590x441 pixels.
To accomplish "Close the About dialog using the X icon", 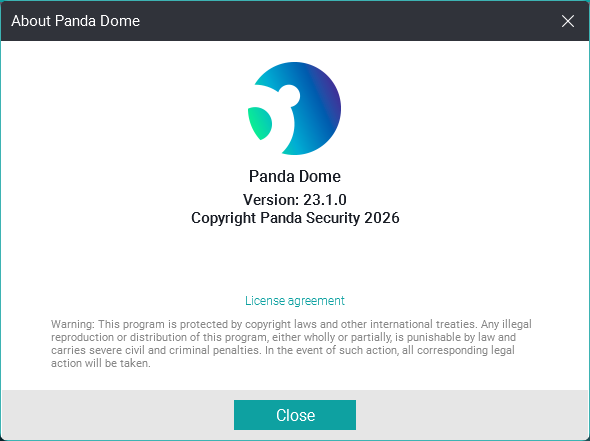I will [567, 21].
